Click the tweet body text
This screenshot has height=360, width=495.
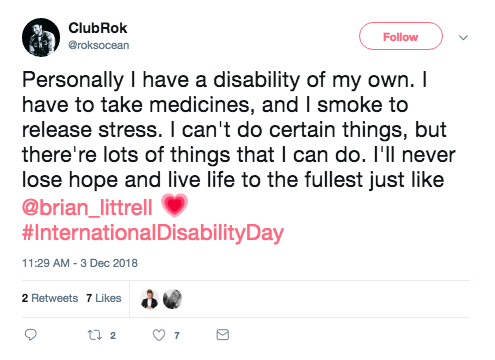(x=239, y=130)
